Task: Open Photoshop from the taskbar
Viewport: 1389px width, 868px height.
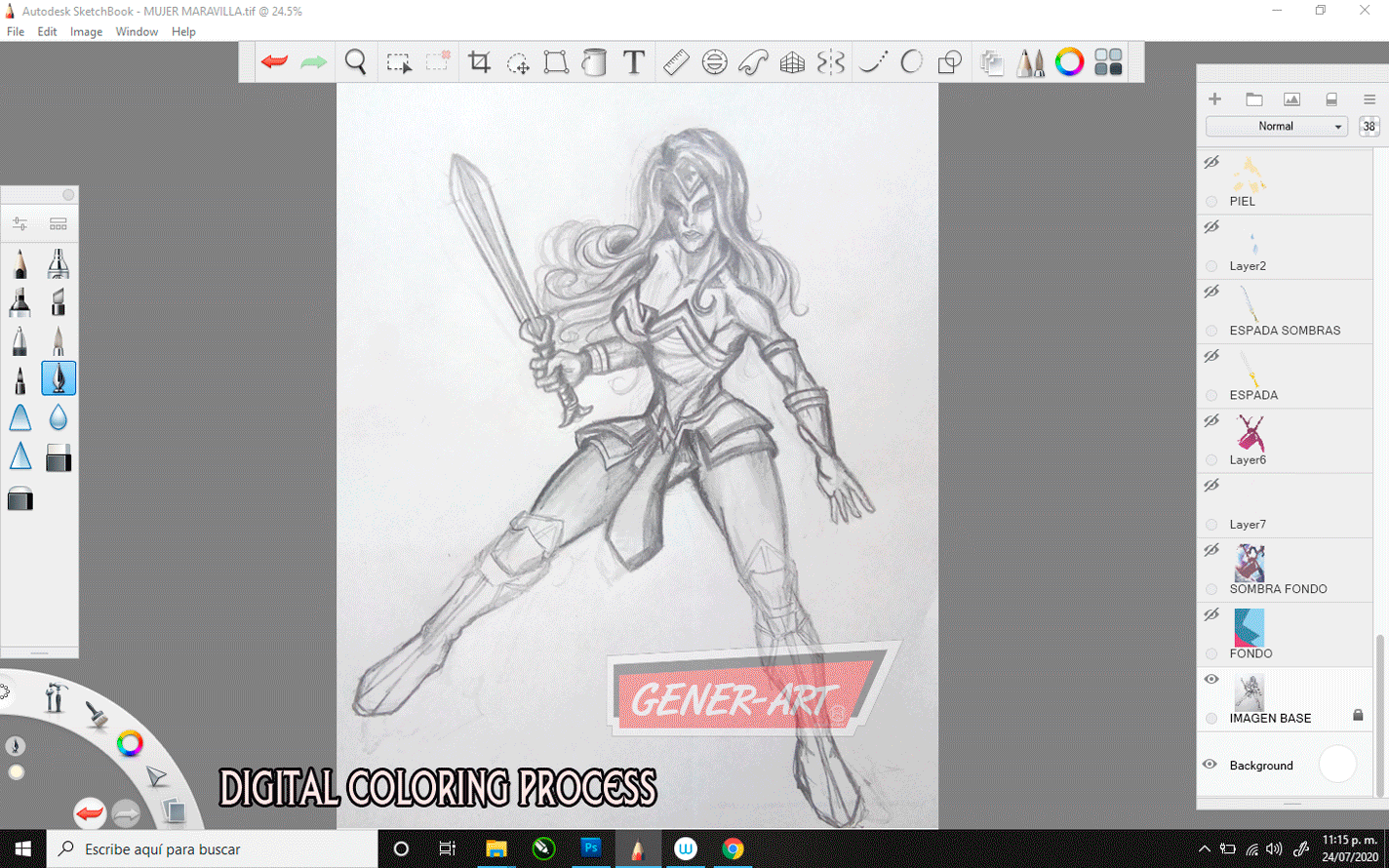Action: [x=590, y=849]
